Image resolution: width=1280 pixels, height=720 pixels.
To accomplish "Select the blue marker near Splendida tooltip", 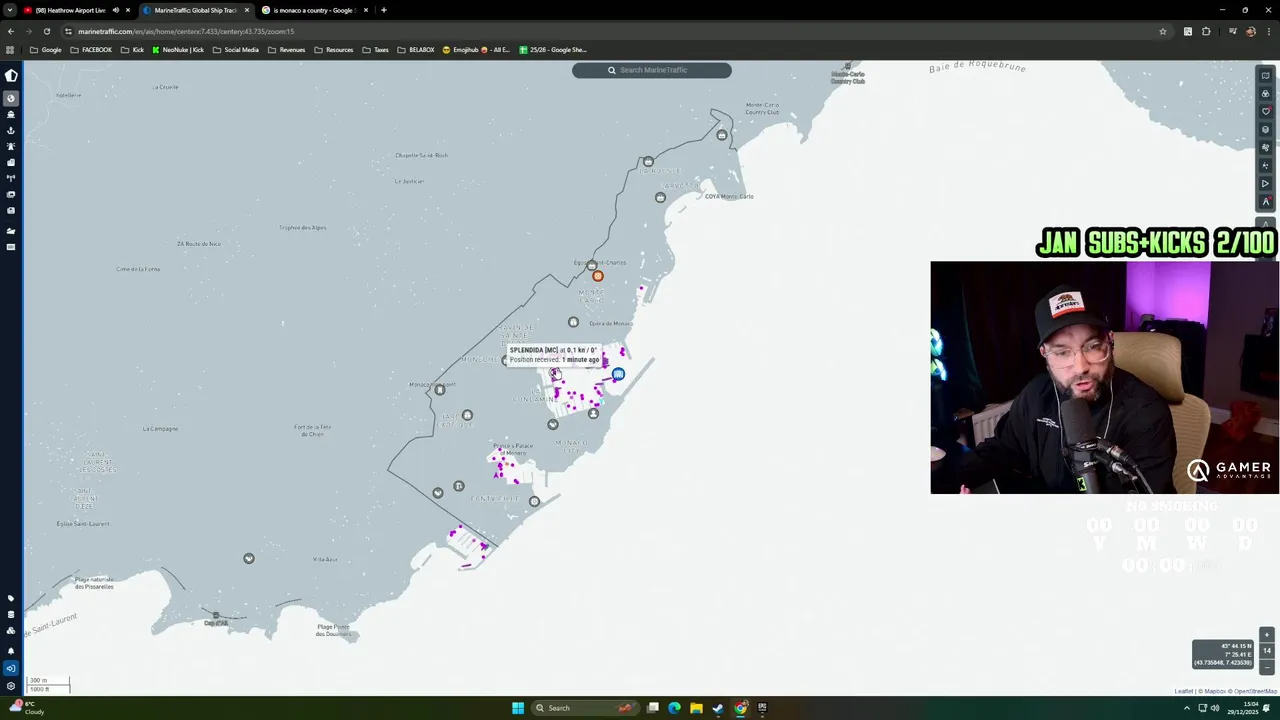I will pyautogui.click(x=618, y=374).
